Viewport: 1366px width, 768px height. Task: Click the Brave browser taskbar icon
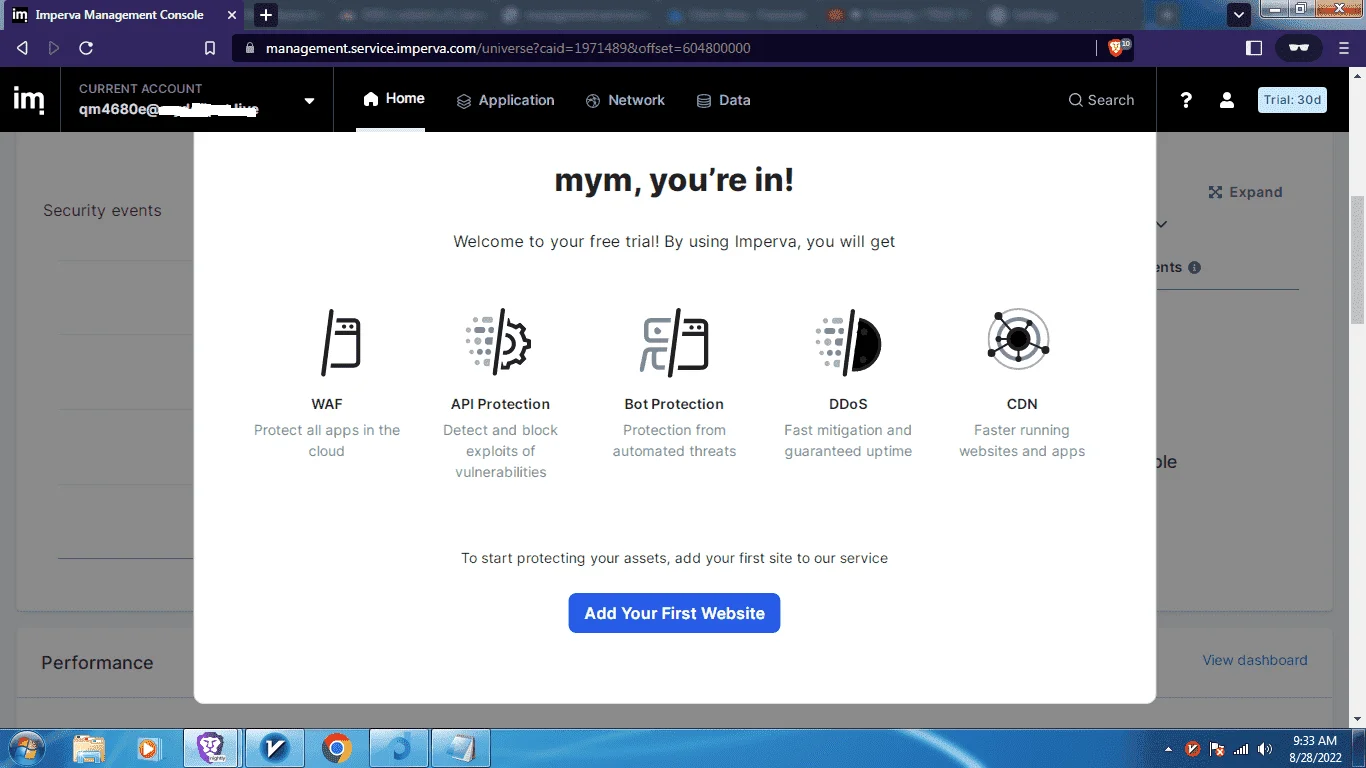[x=211, y=748]
